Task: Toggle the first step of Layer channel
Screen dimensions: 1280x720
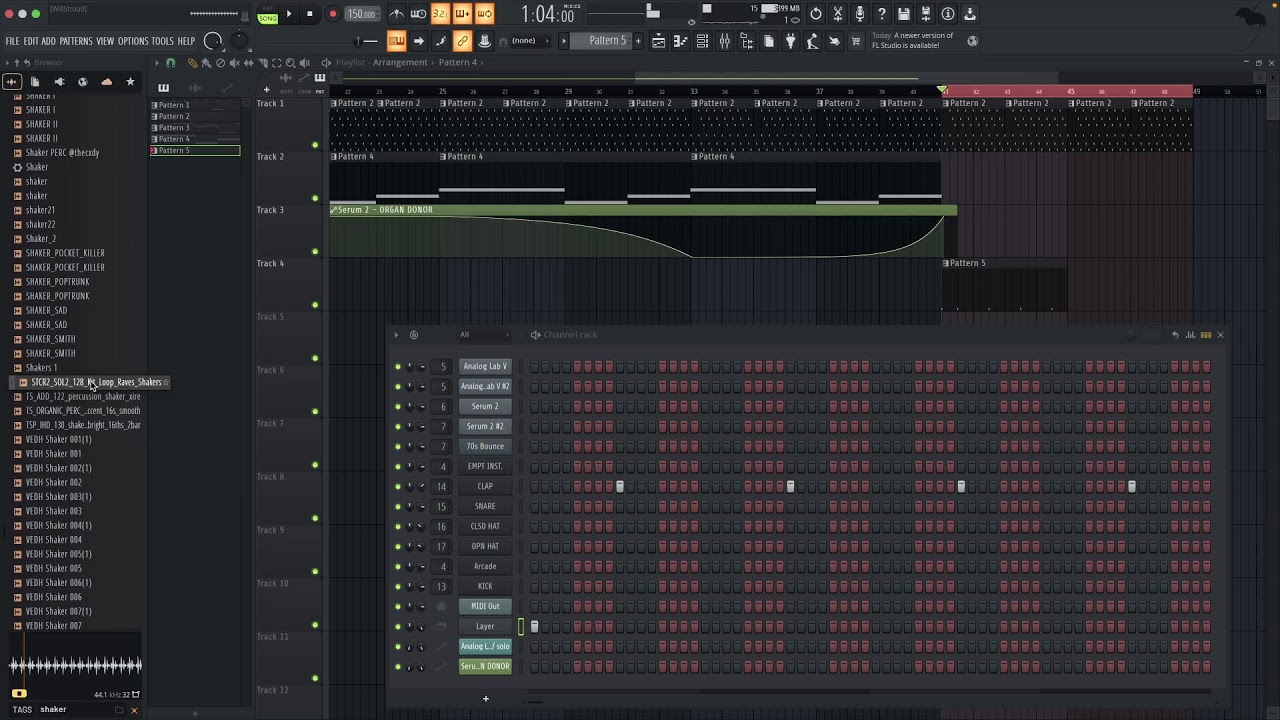Action: [534, 627]
